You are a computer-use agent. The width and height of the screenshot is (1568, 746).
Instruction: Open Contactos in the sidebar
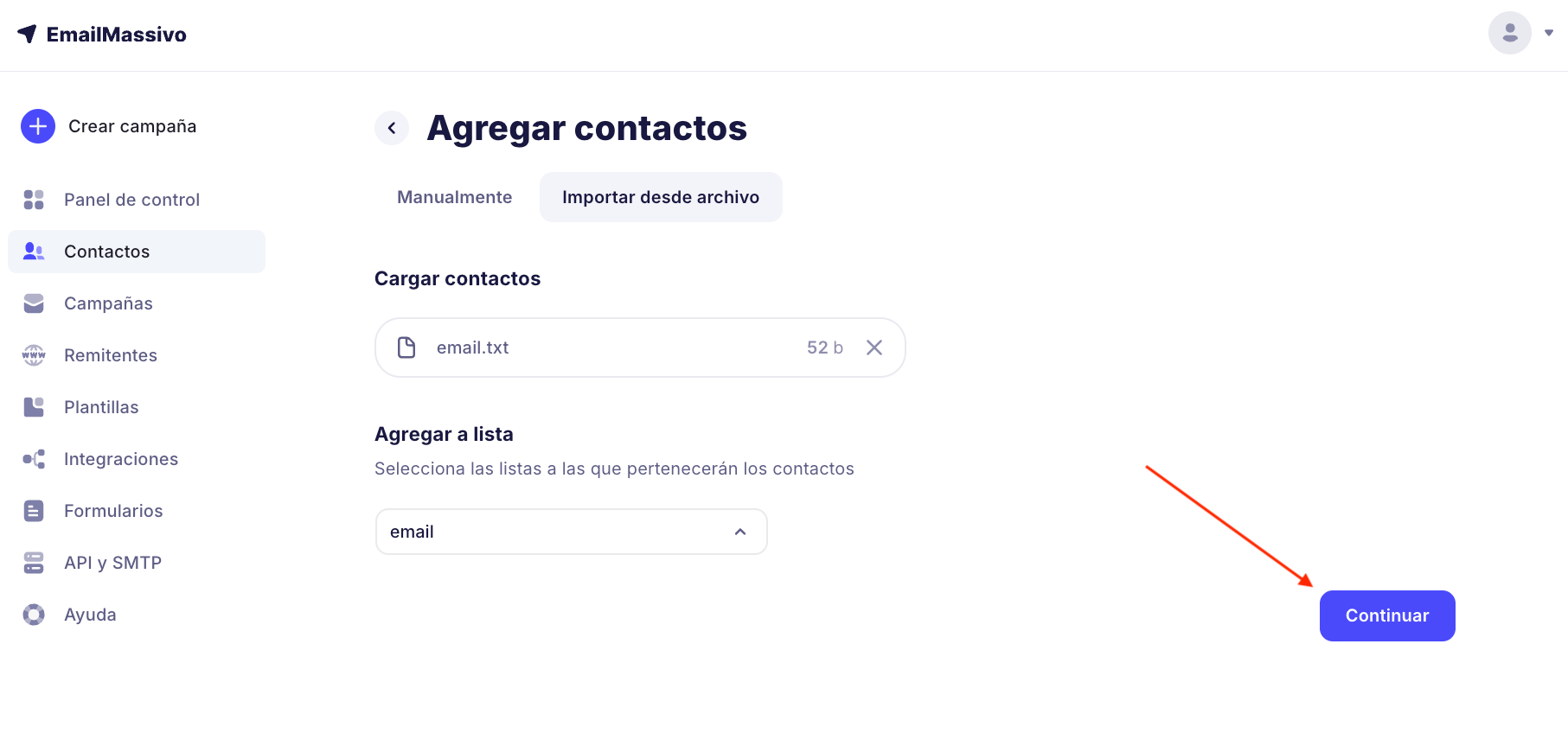click(106, 252)
